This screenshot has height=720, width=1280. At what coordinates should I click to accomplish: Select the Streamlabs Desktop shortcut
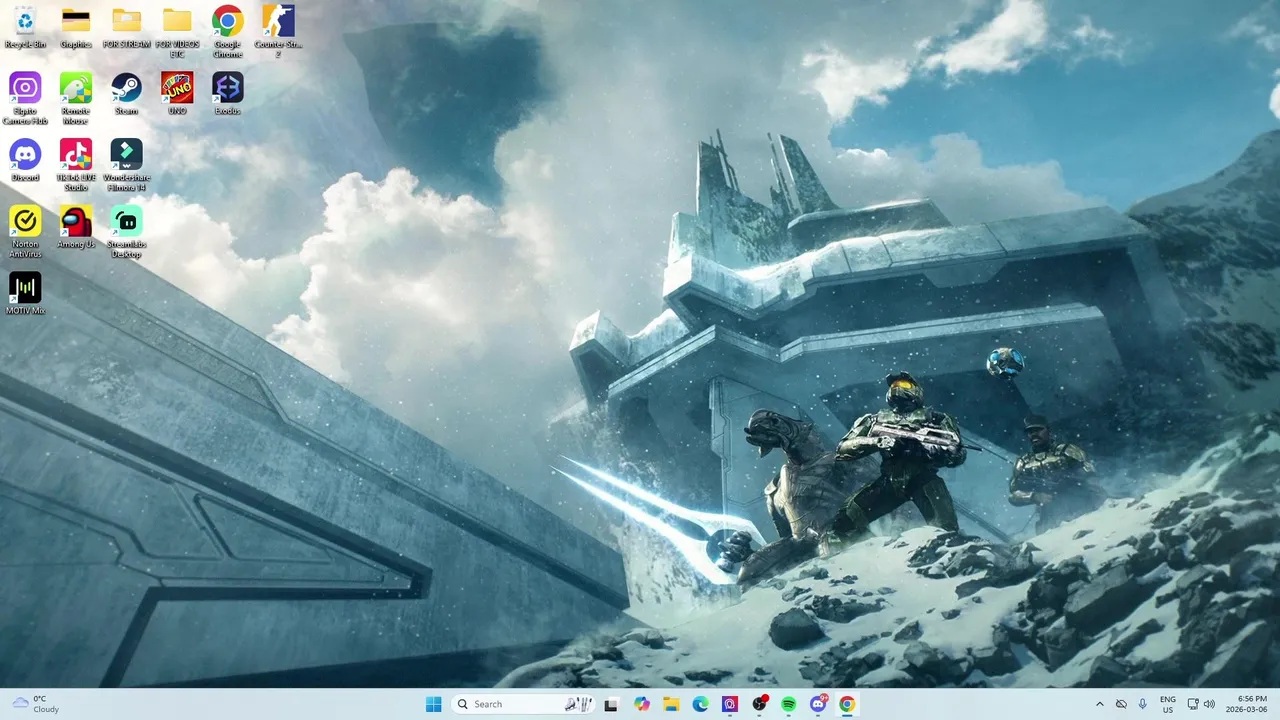click(126, 231)
